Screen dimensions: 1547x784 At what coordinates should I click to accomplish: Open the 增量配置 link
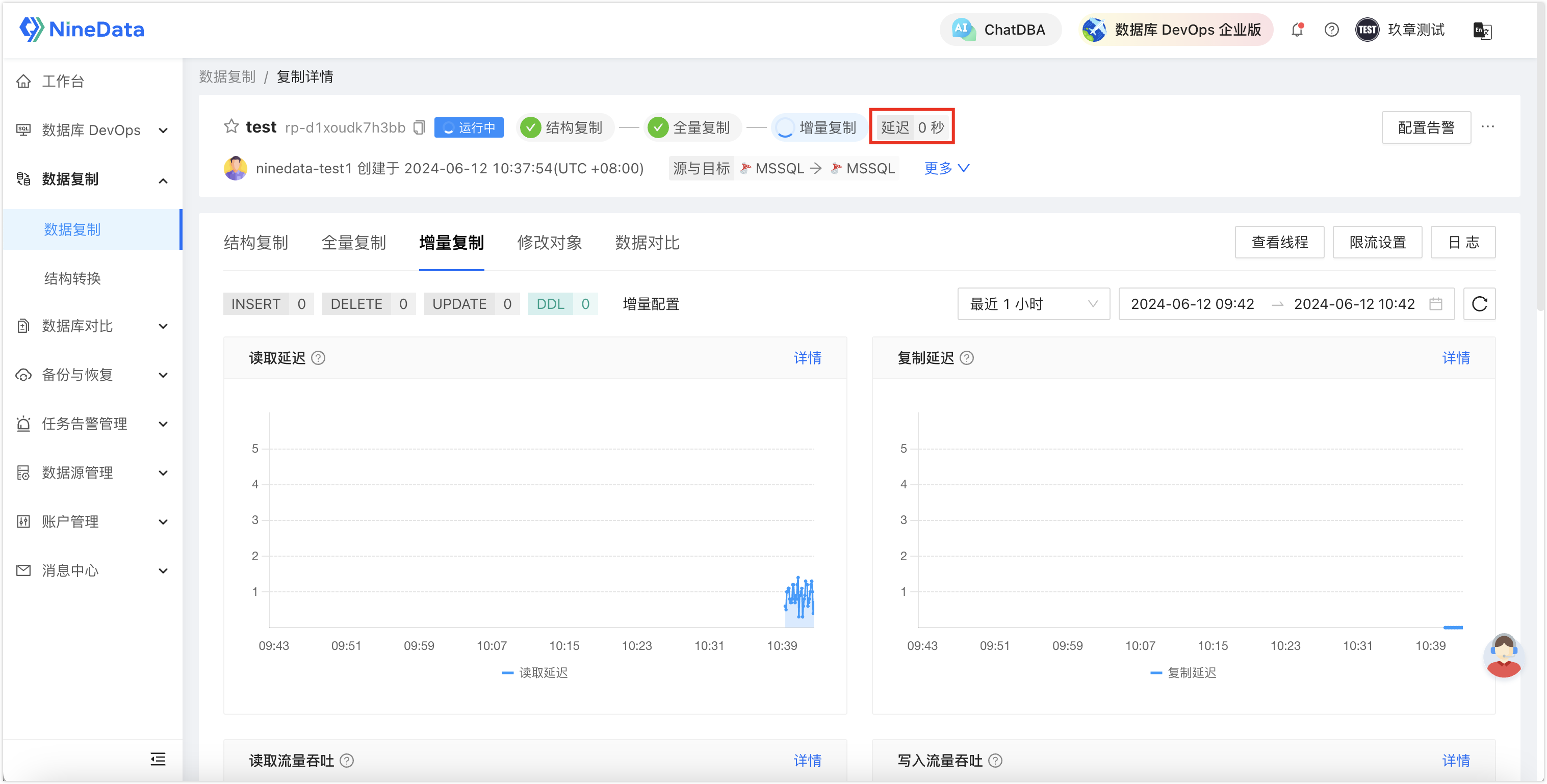(x=651, y=304)
